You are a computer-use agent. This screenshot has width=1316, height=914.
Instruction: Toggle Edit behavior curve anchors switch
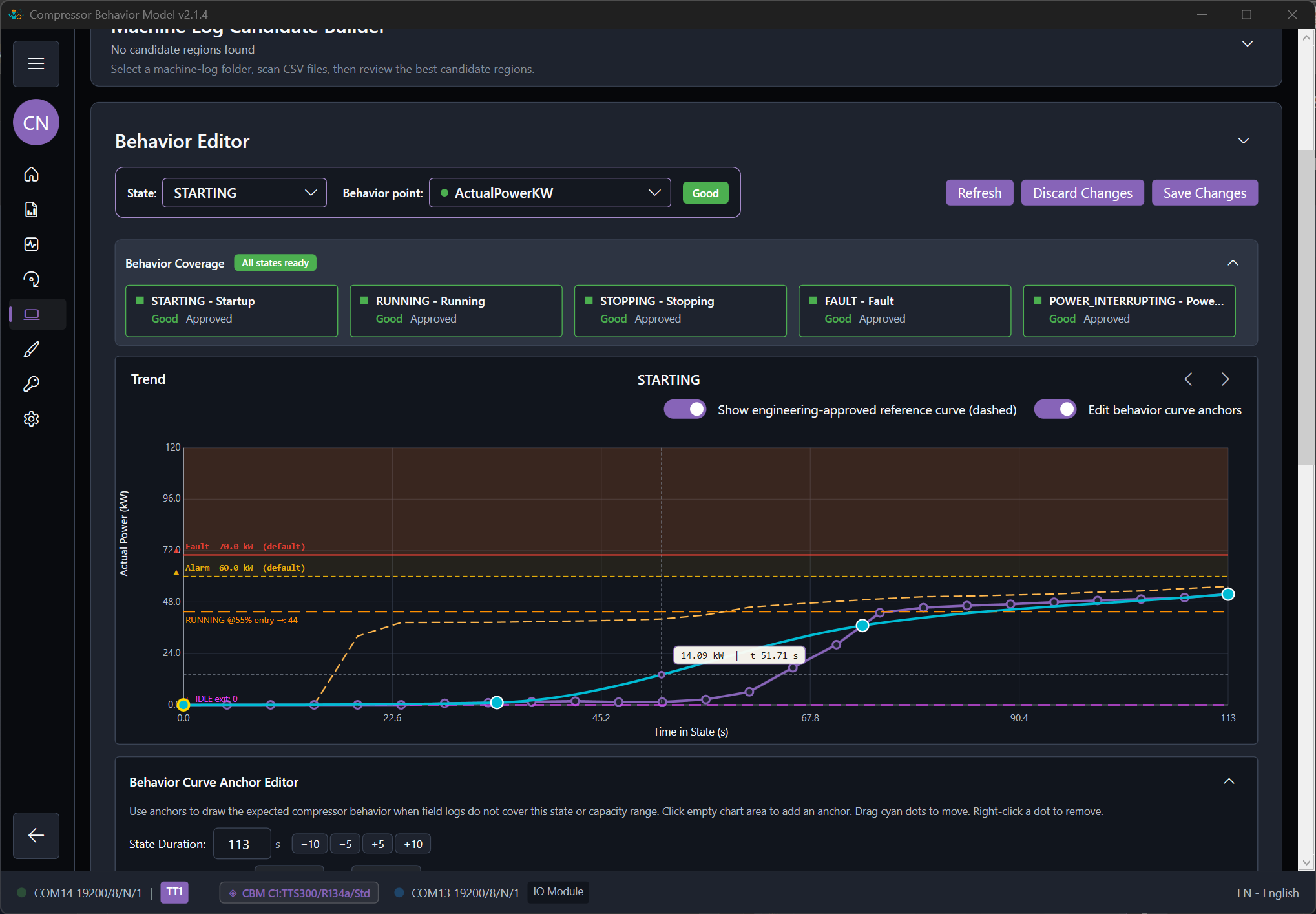1055,410
